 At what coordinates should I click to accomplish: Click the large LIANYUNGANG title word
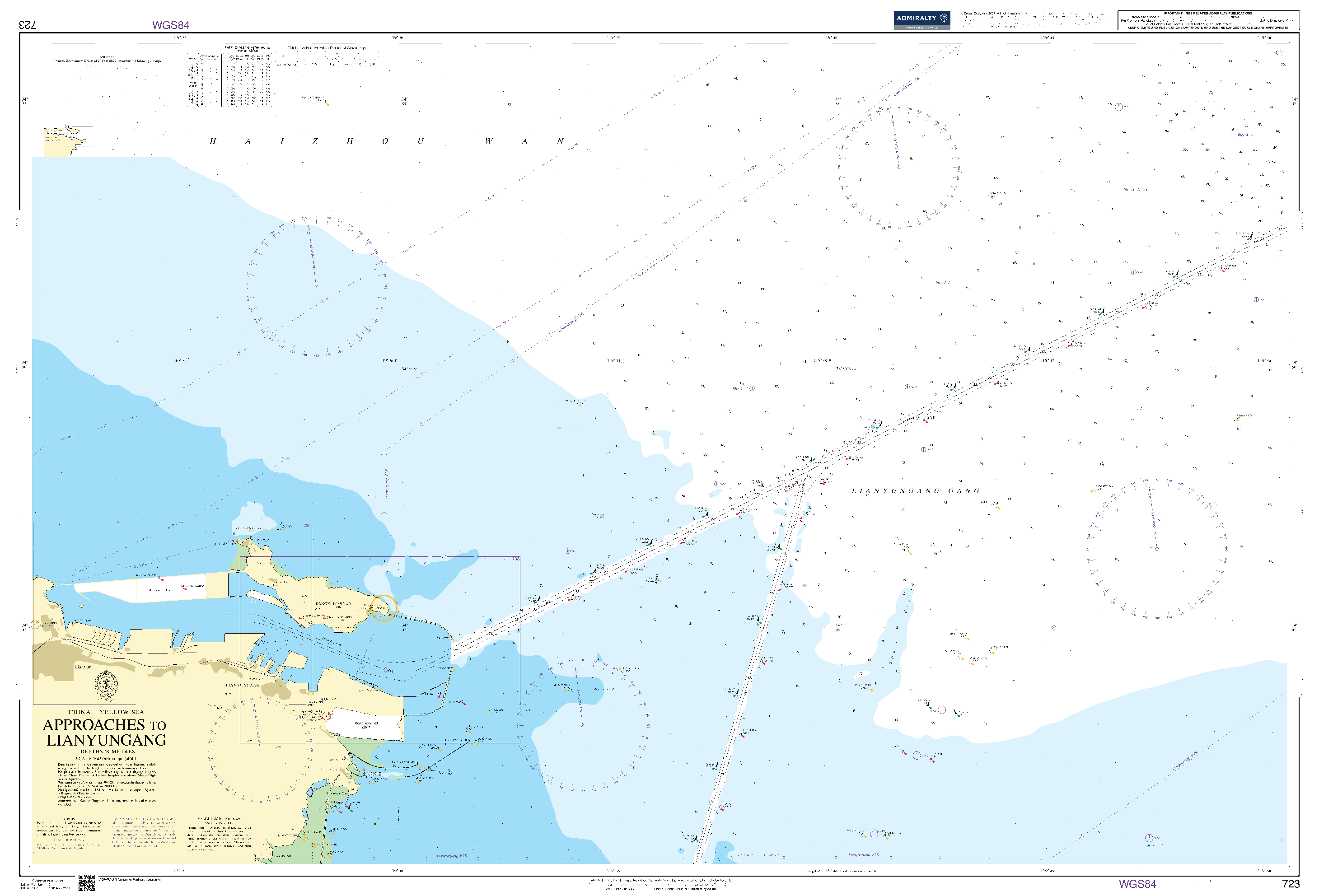pos(106,740)
